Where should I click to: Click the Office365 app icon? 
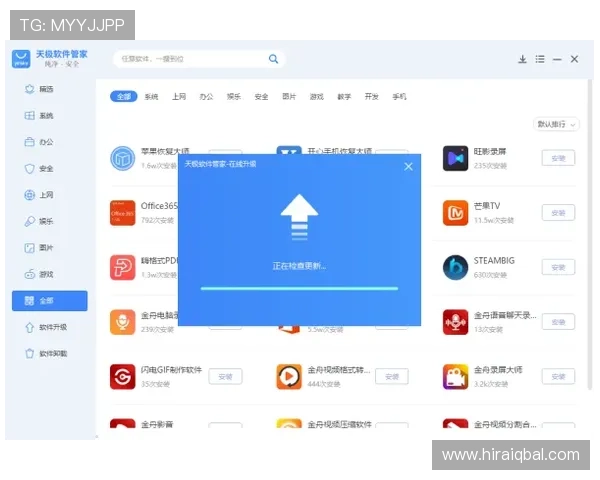point(122,213)
